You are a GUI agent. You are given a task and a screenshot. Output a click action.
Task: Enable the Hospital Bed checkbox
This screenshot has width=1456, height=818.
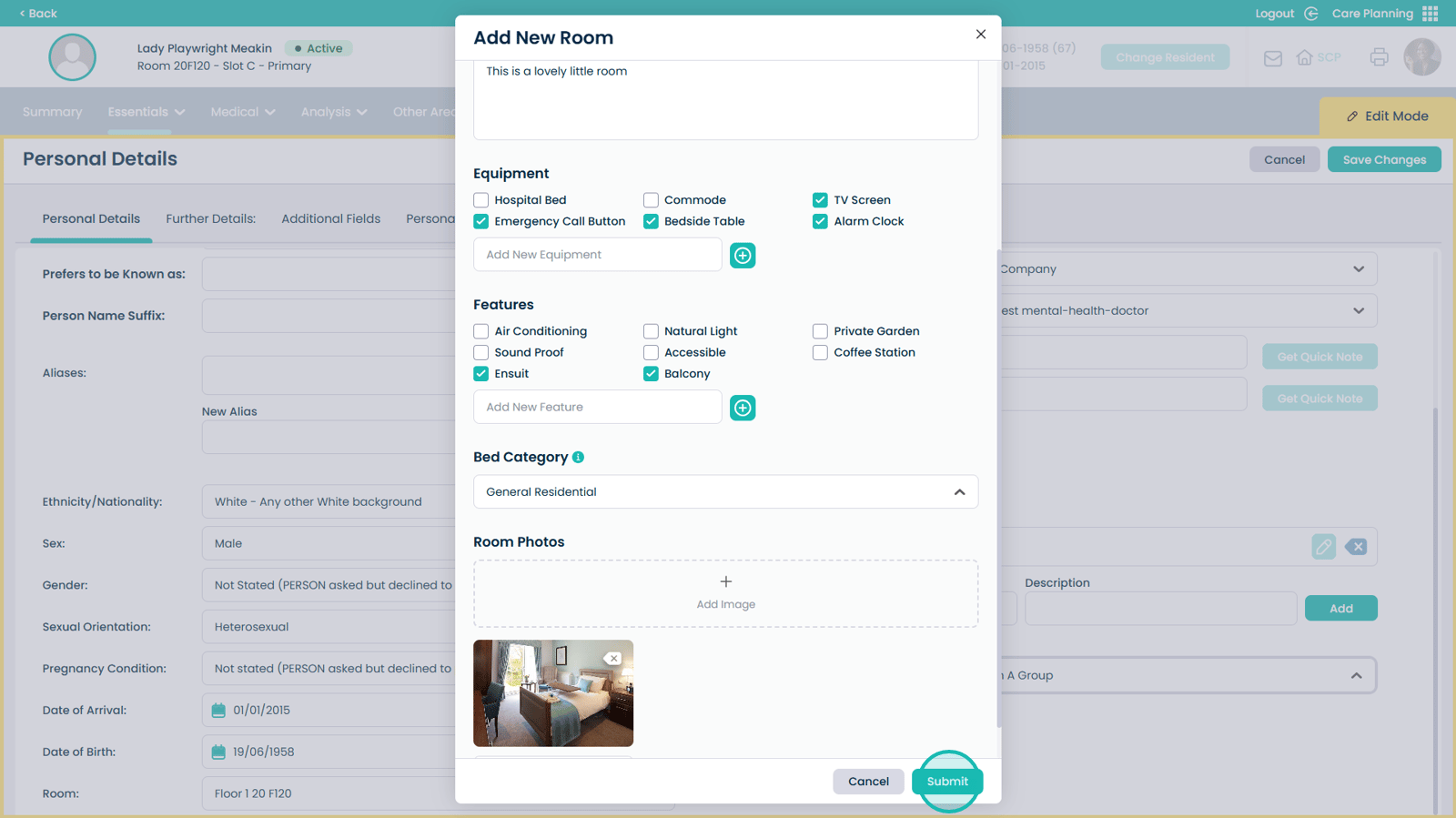(481, 200)
